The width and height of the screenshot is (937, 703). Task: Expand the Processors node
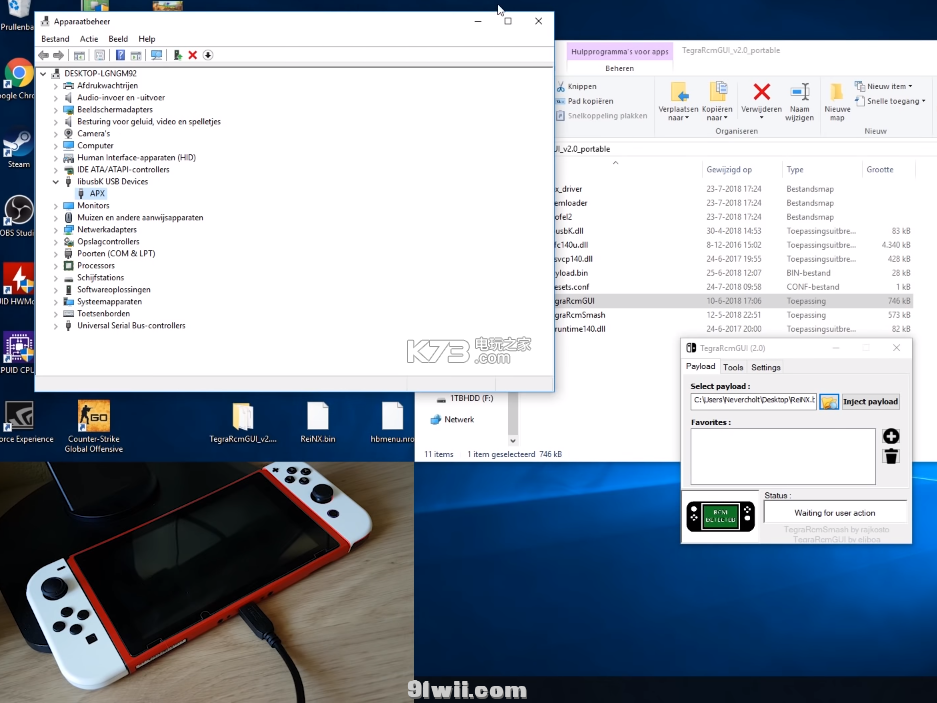56,265
